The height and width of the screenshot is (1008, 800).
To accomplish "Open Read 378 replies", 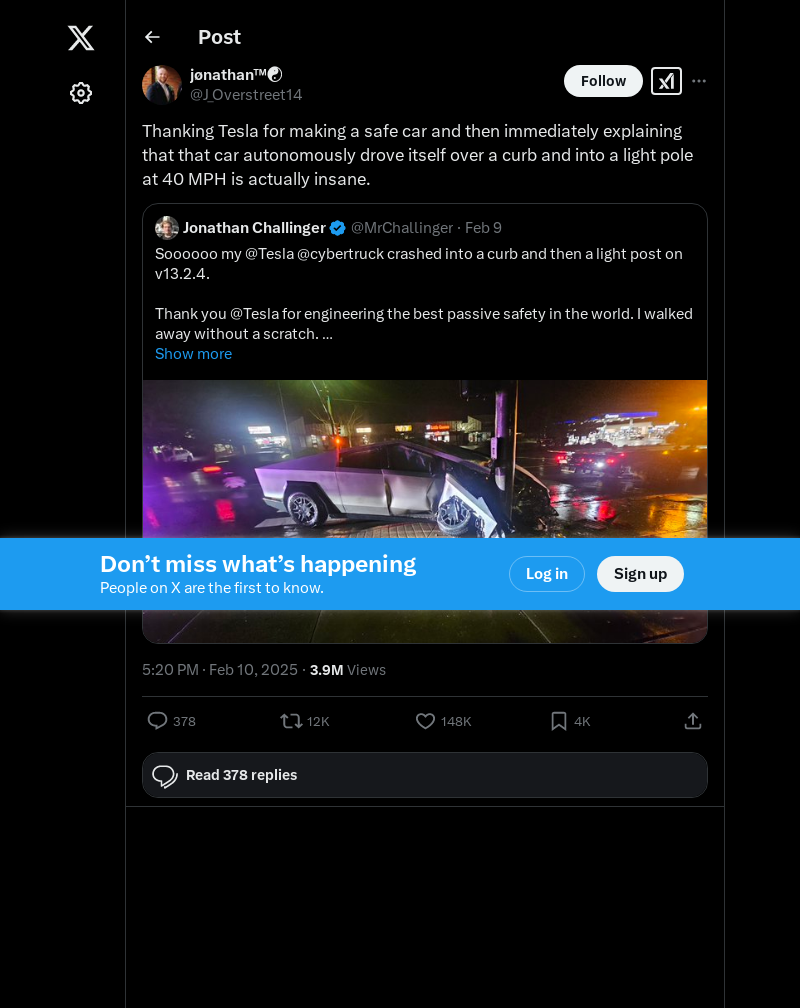I will (x=425, y=775).
